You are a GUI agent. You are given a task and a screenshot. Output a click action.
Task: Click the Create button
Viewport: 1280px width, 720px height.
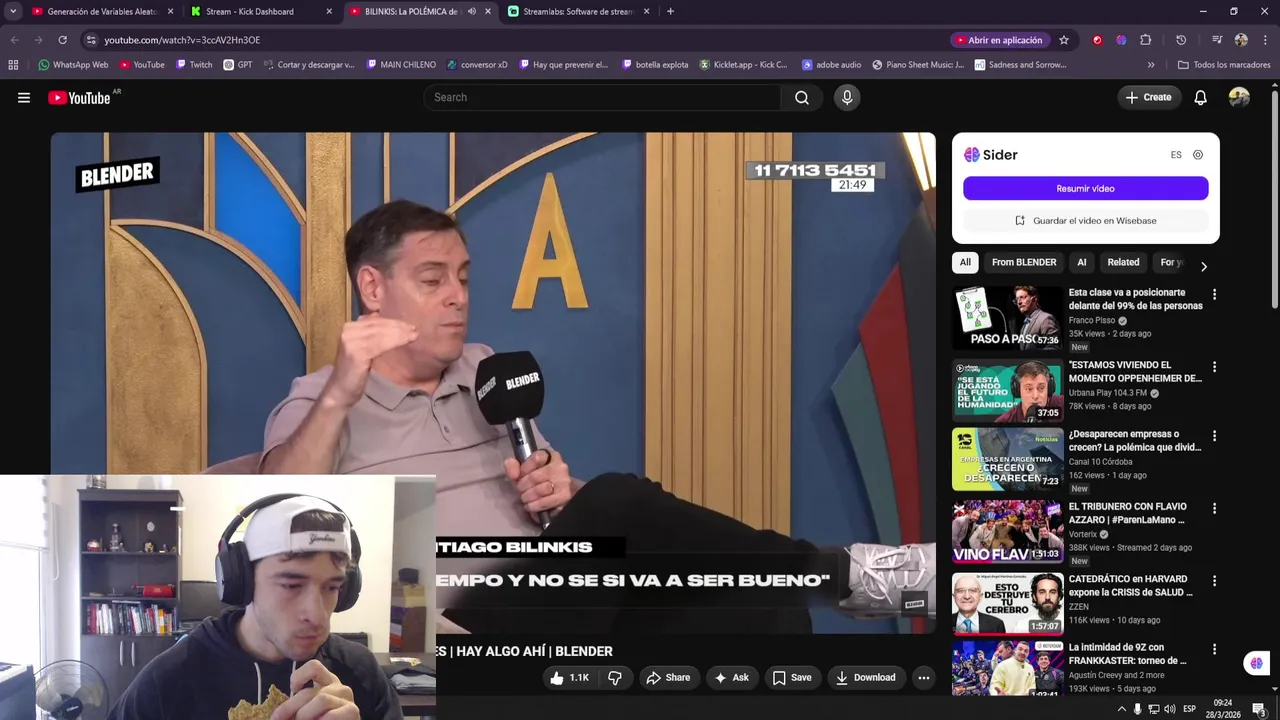[1148, 97]
